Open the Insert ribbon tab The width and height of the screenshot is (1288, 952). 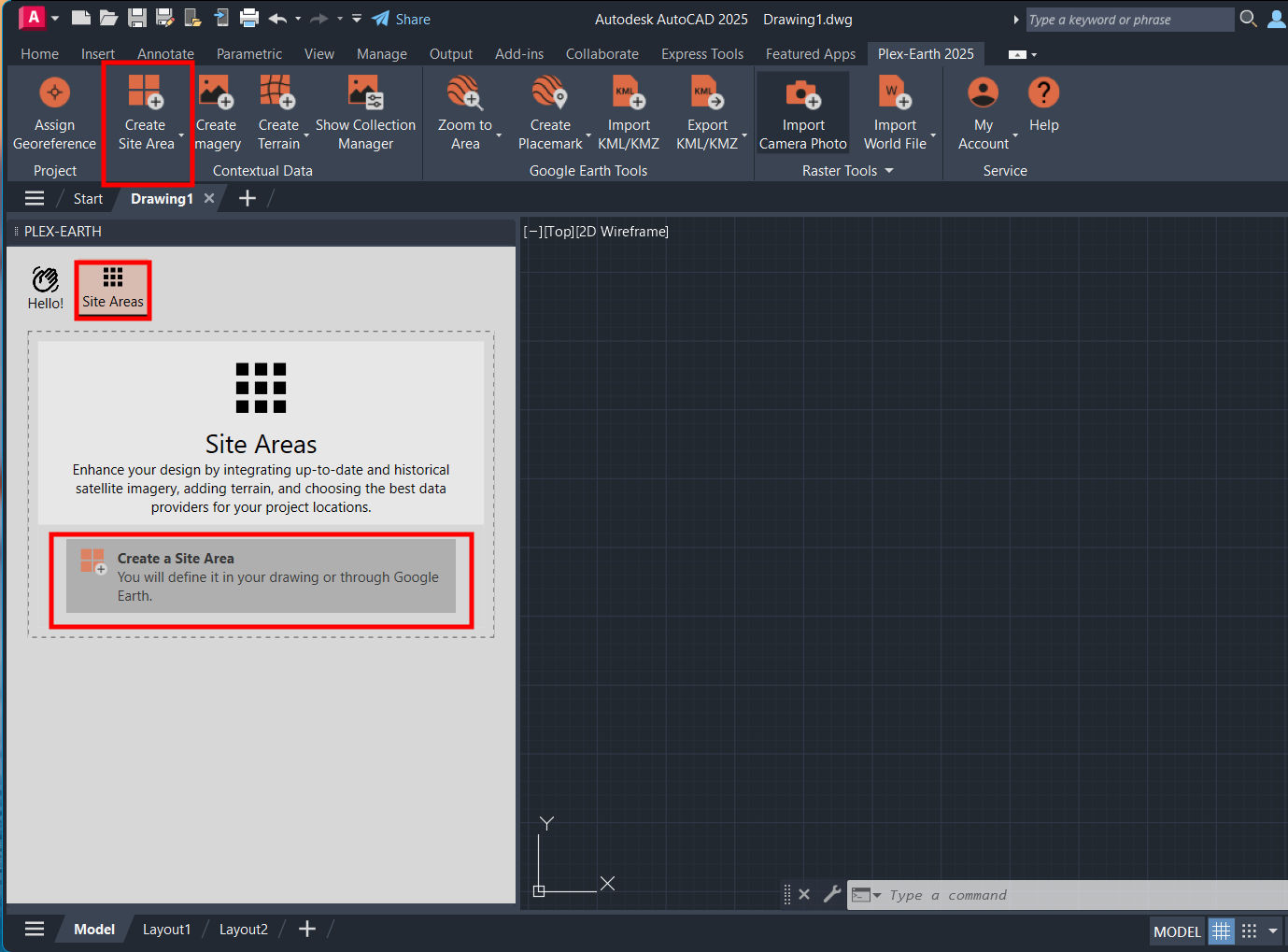(98, 54)
